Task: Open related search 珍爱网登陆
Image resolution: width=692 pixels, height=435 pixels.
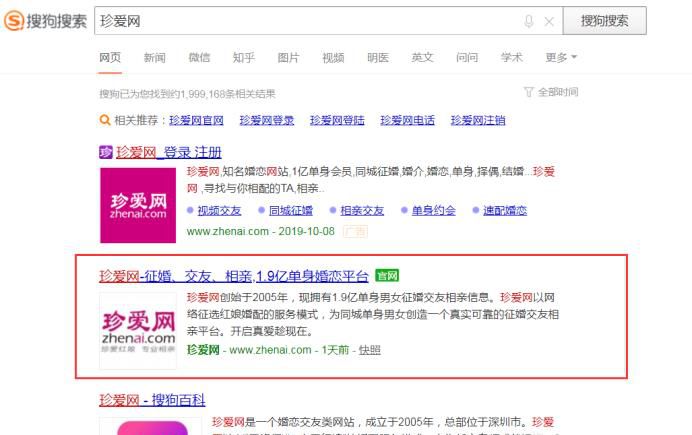Action: pyautogui.click(x=337, y=120)
